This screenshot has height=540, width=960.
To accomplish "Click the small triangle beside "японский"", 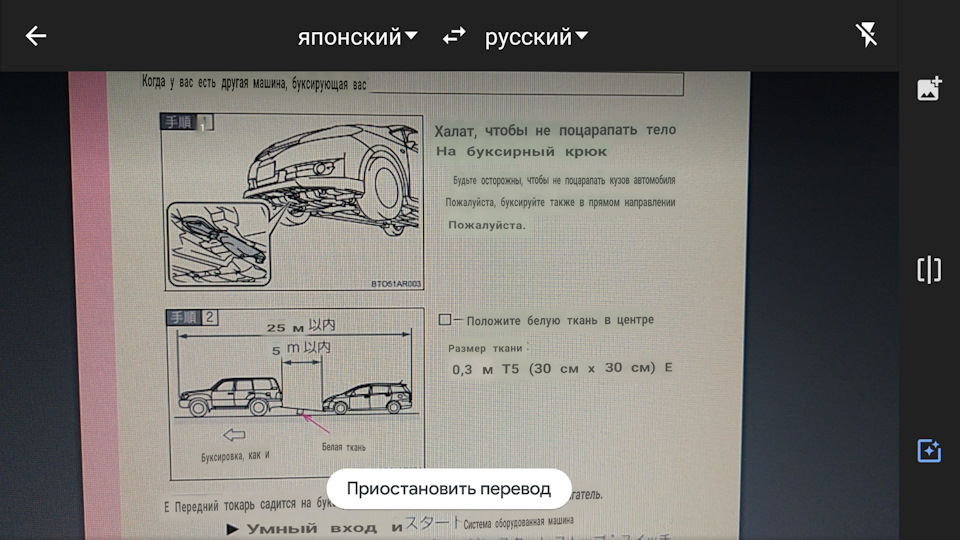I will pyautogui.click(x=411, y=37).
